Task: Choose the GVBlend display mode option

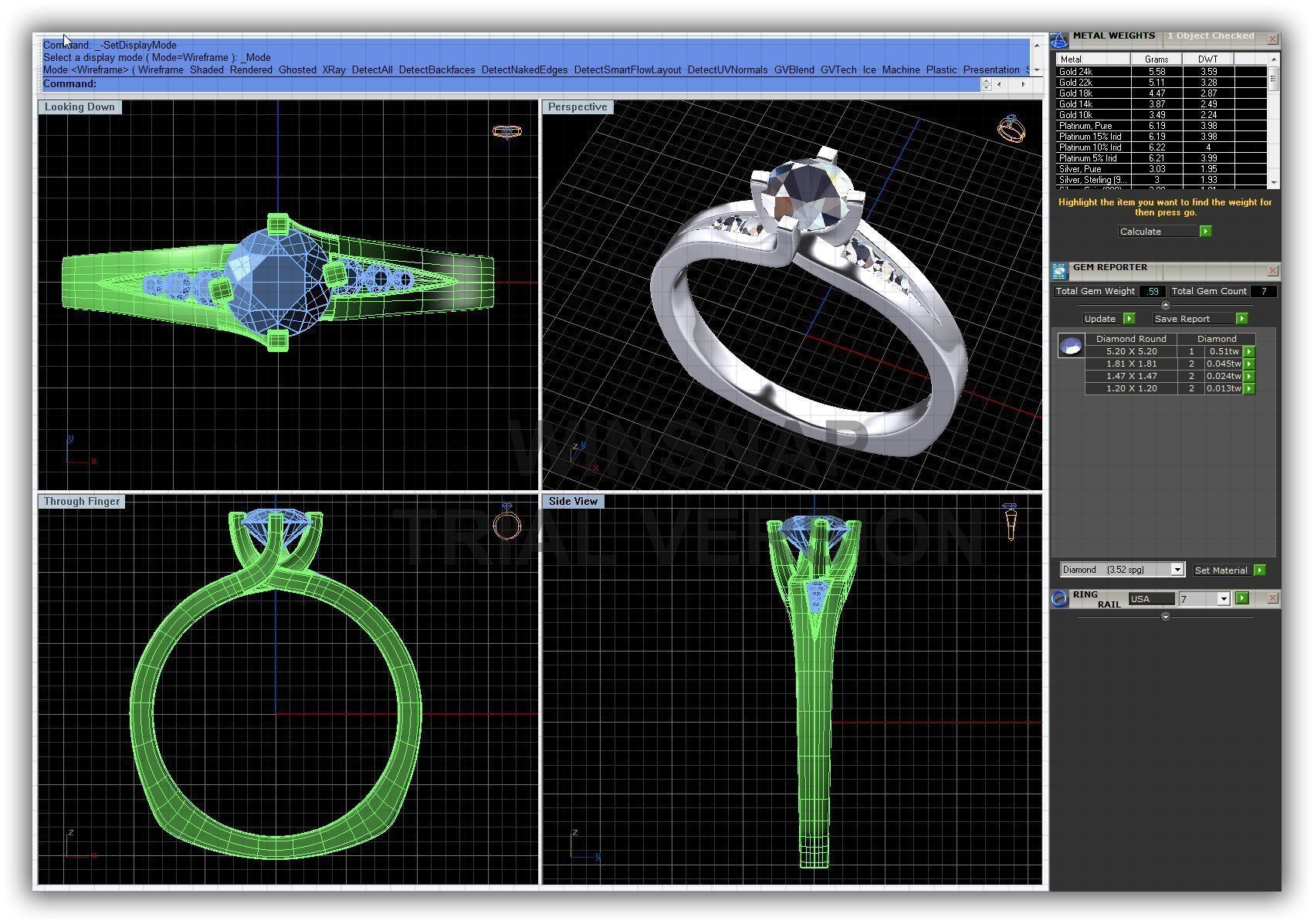Action: coord(794,70)
